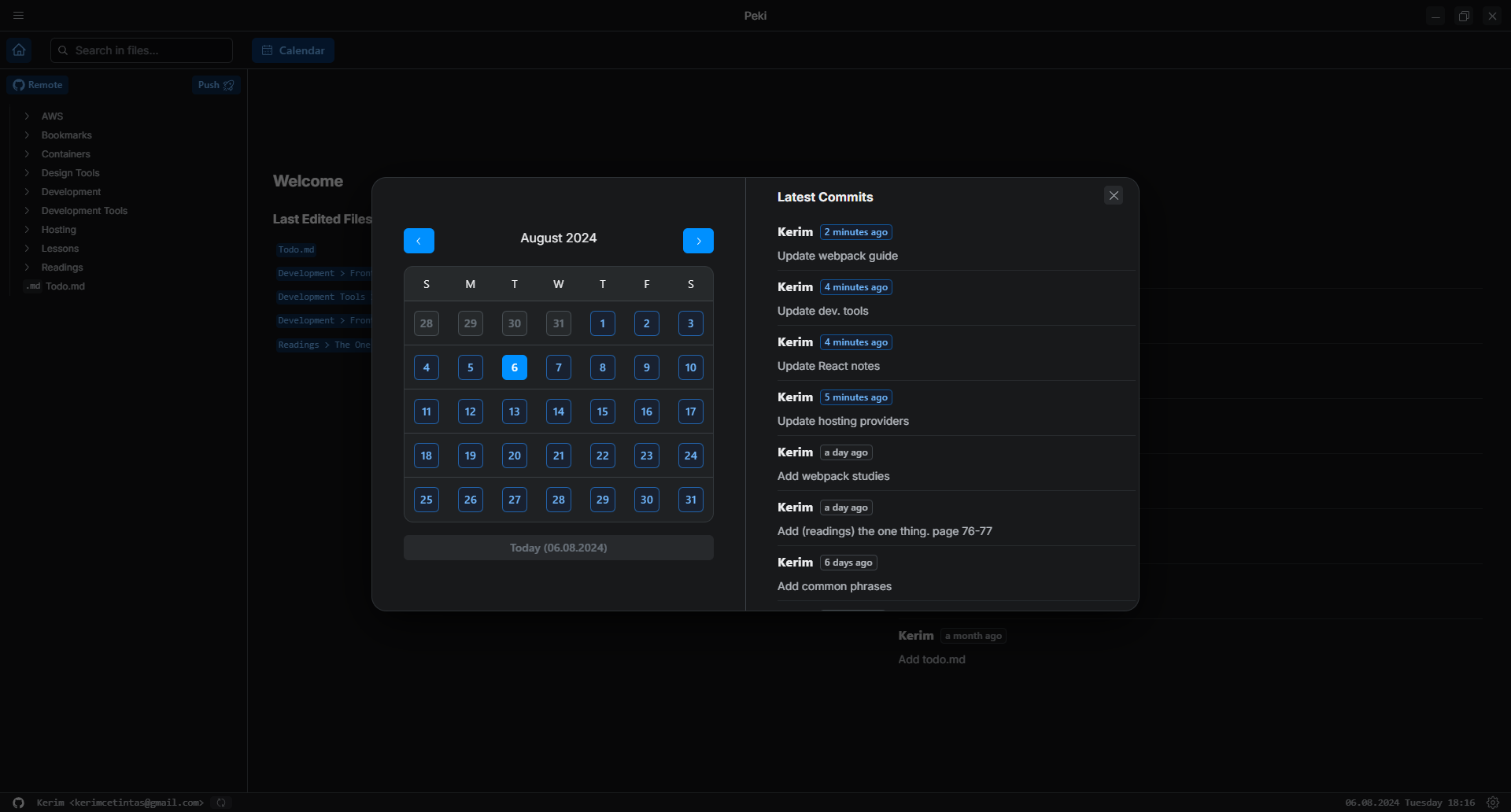Click the 6 days ago badge

click(848, 563)
